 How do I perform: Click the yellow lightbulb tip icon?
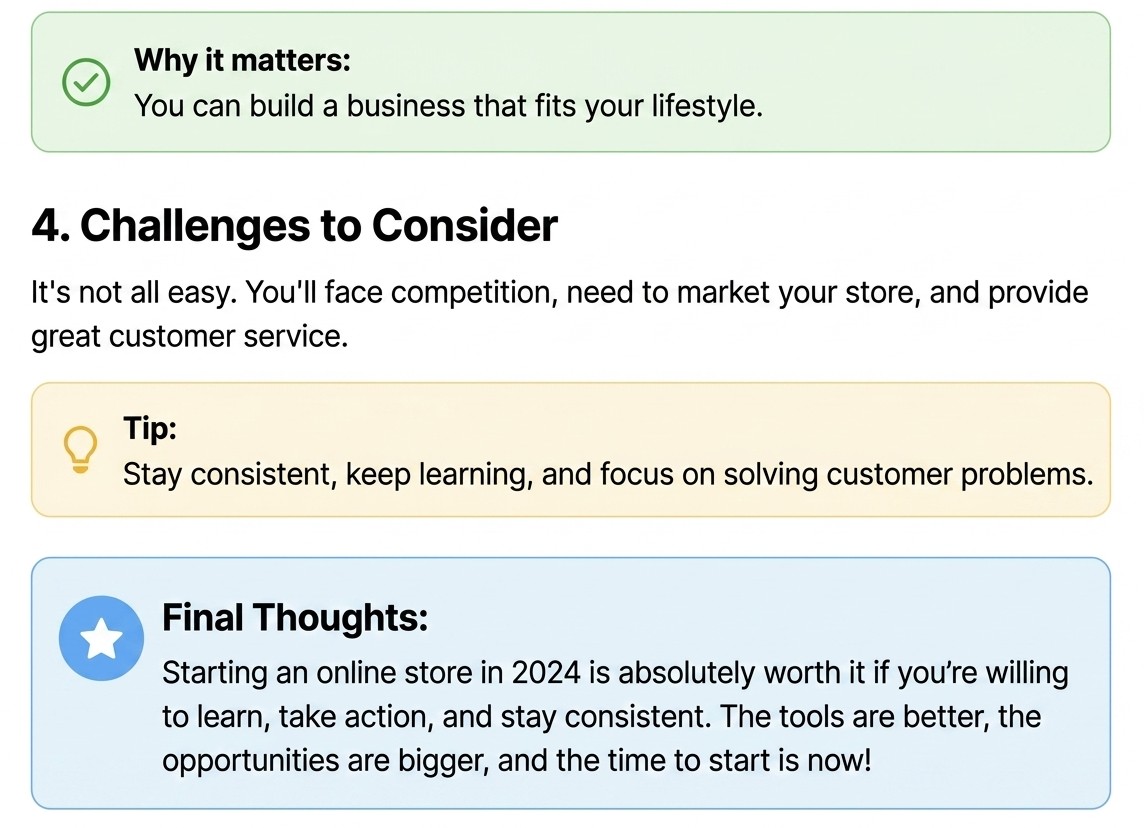coord(80,449)
